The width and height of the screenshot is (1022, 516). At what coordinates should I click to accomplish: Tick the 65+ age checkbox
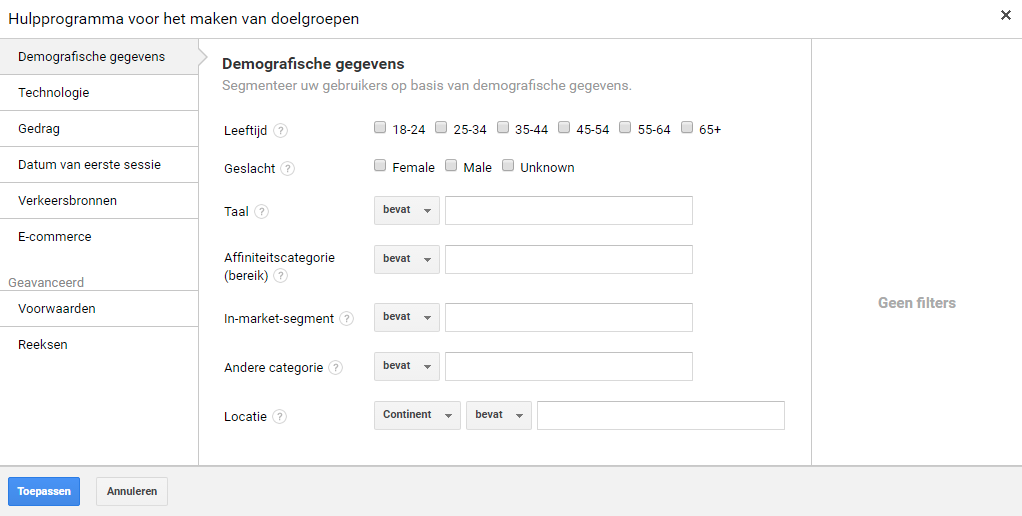(x=686, y=128)
